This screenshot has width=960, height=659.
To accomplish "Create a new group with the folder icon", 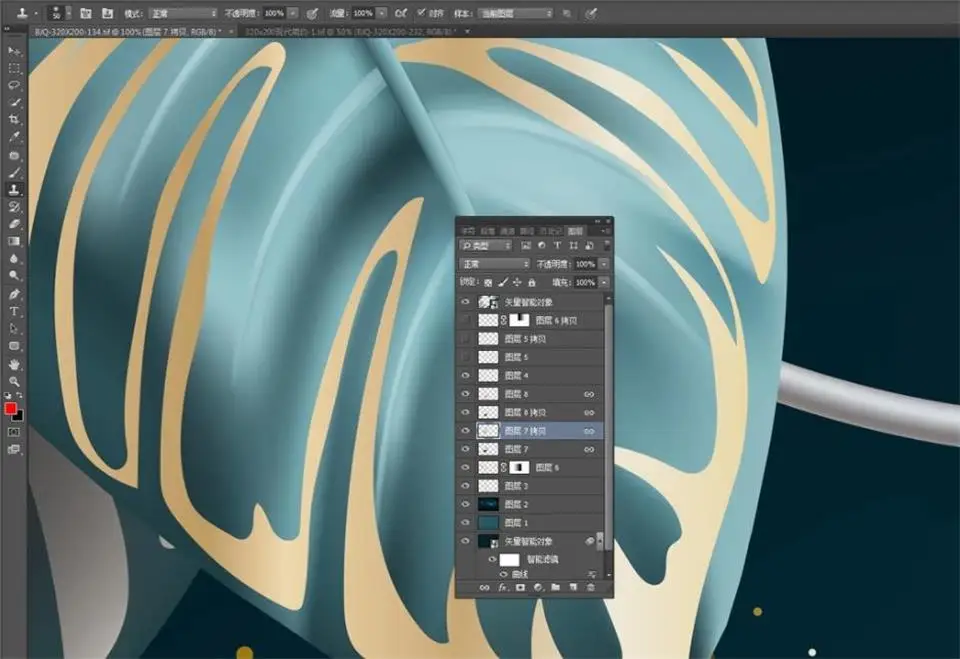I will [555, 588].
